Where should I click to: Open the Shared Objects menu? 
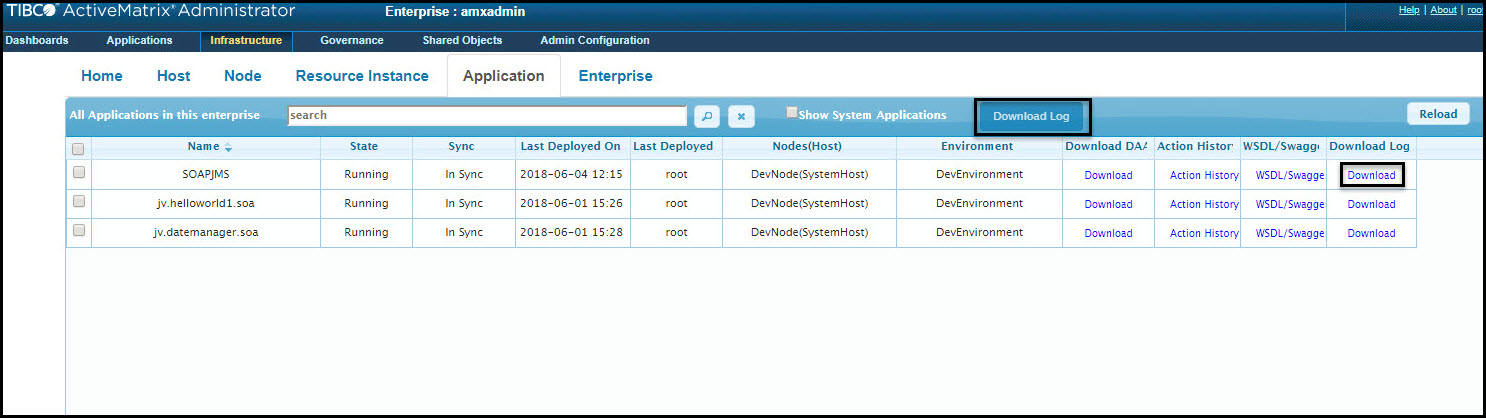point(462,41)
